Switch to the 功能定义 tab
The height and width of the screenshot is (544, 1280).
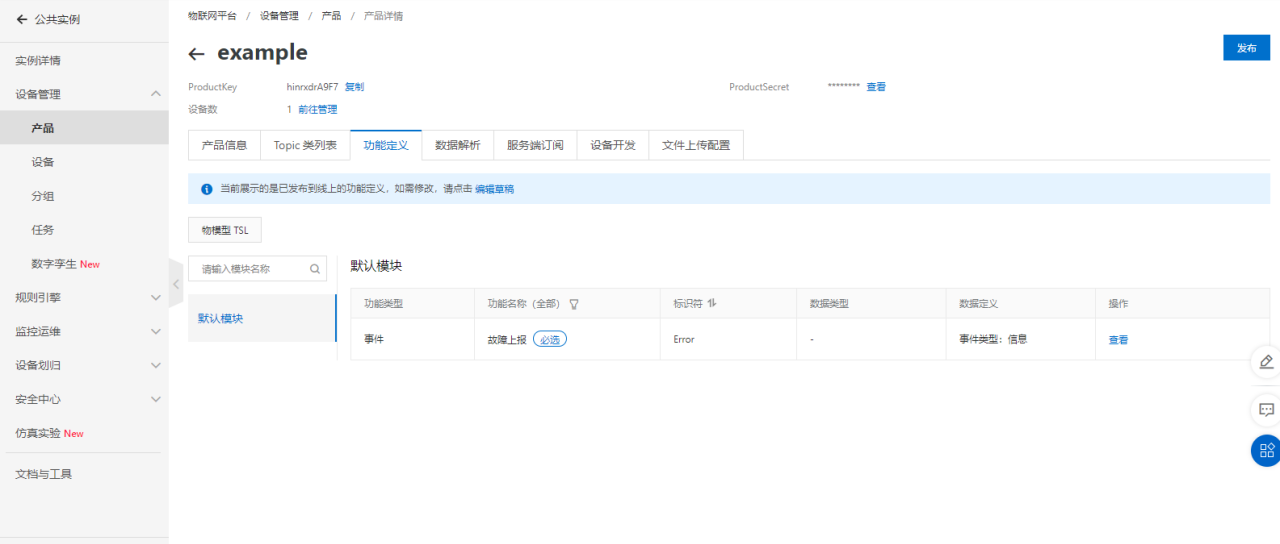[386, 145]
